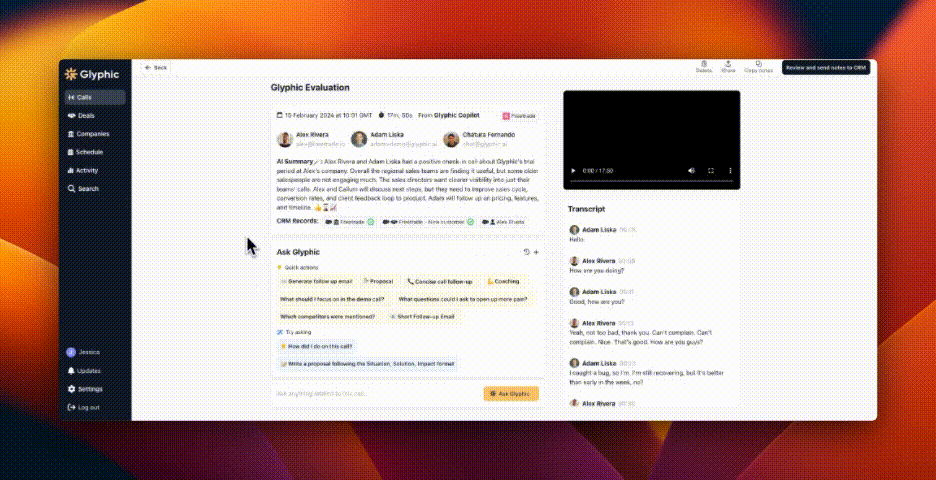Click the Coaching quick action

point(503,281)
